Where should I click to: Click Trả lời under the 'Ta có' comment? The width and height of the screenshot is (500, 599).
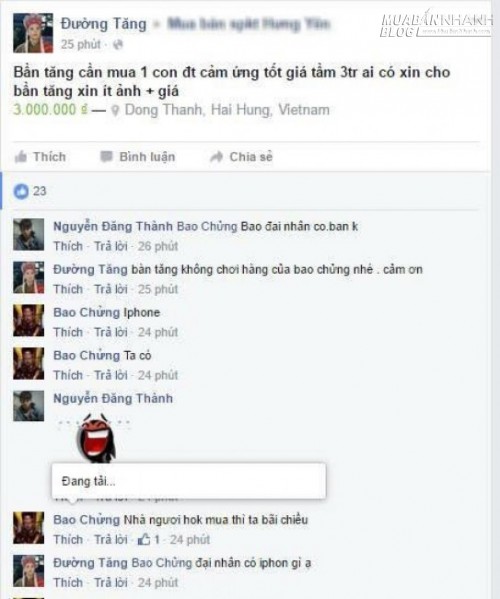[111, 375]
